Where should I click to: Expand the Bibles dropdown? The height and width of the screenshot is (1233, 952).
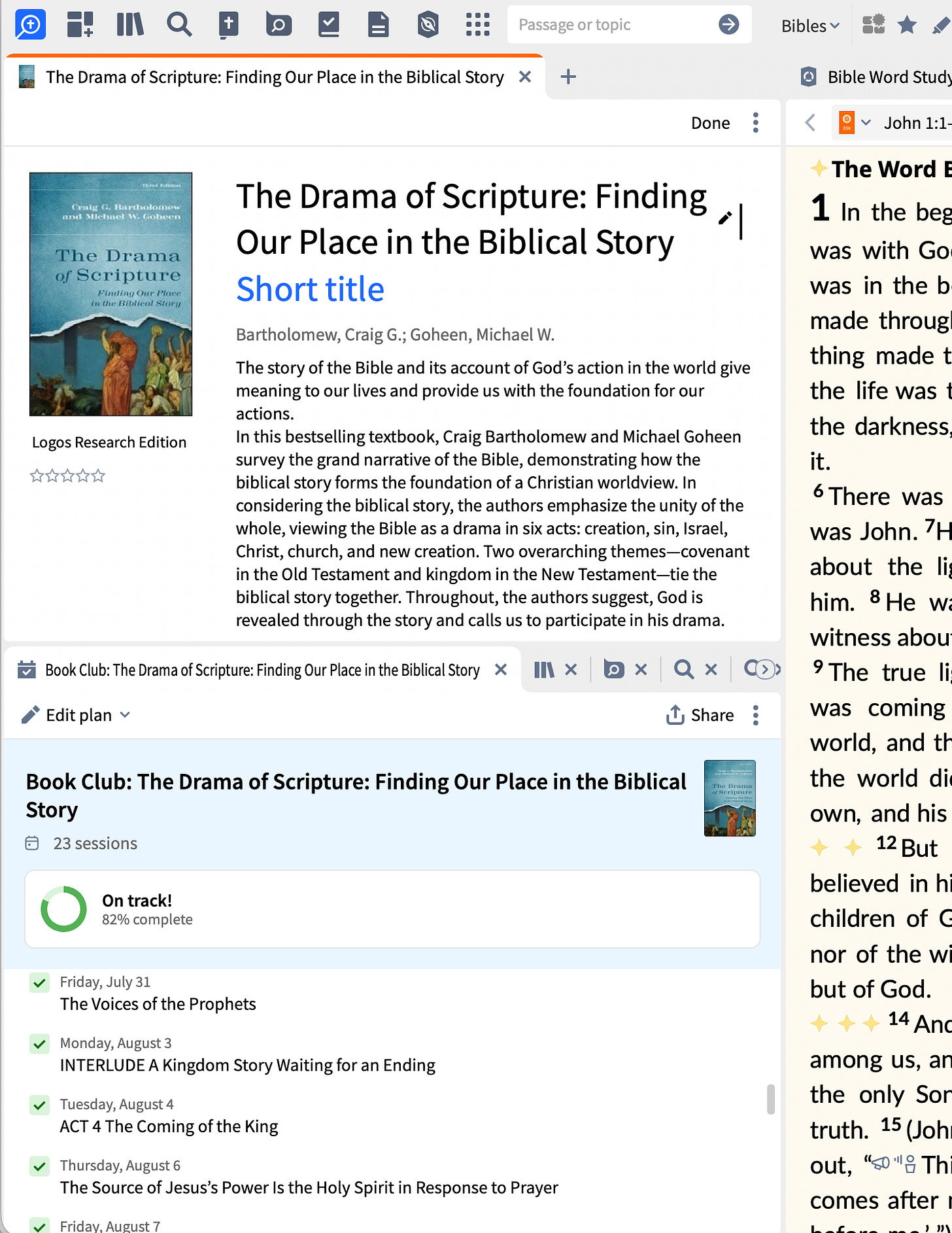click(810, 26)
